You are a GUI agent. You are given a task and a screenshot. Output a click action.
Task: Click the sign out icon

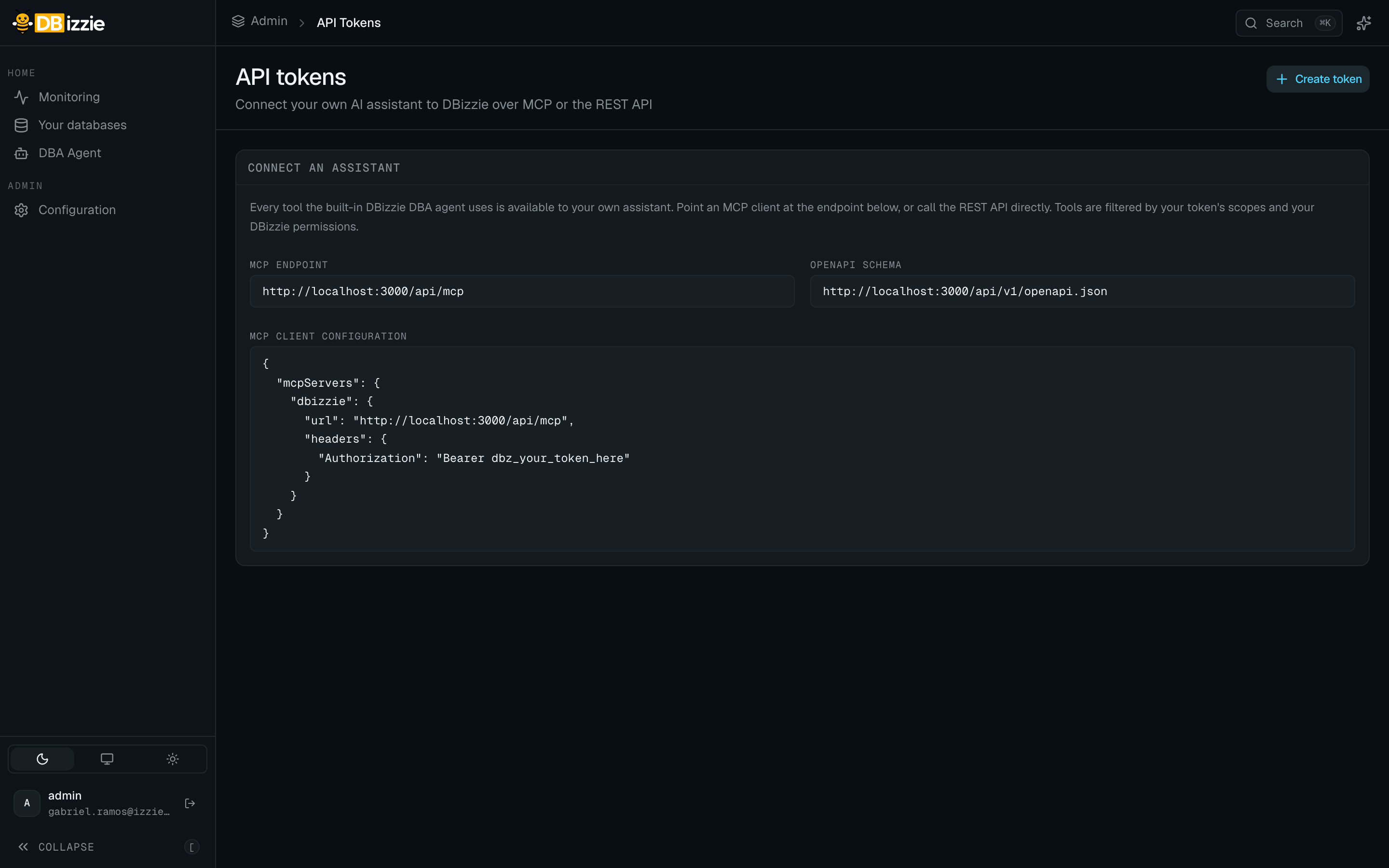point(190,803)
